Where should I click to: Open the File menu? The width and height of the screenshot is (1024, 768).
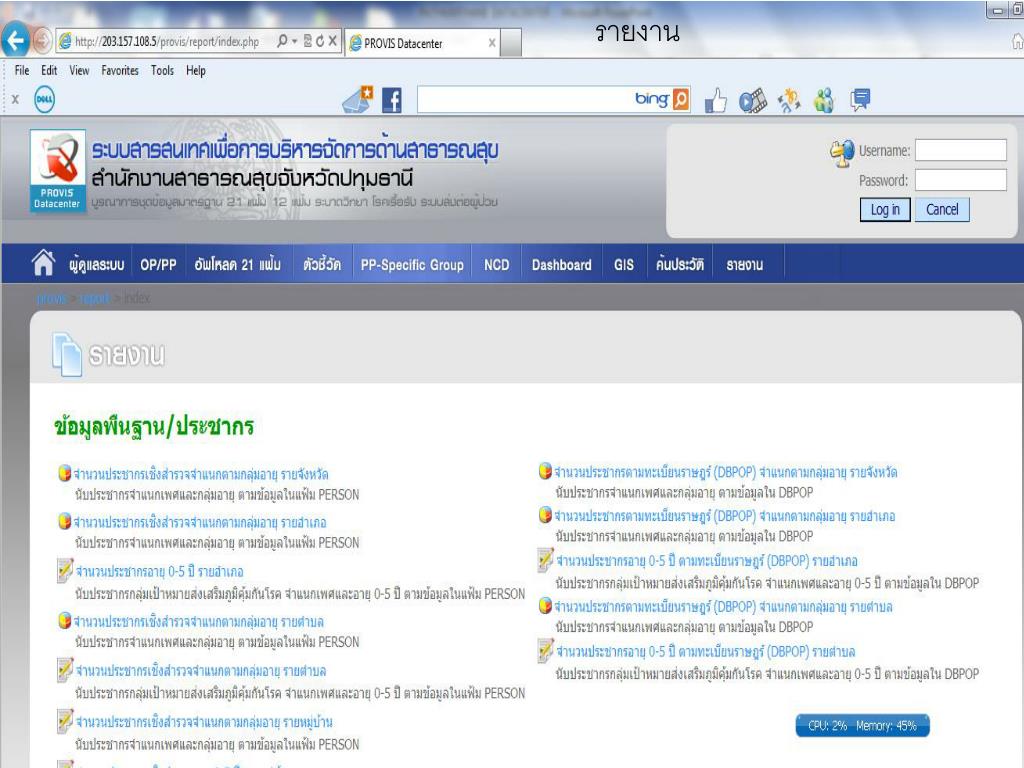tap(22, 71)
